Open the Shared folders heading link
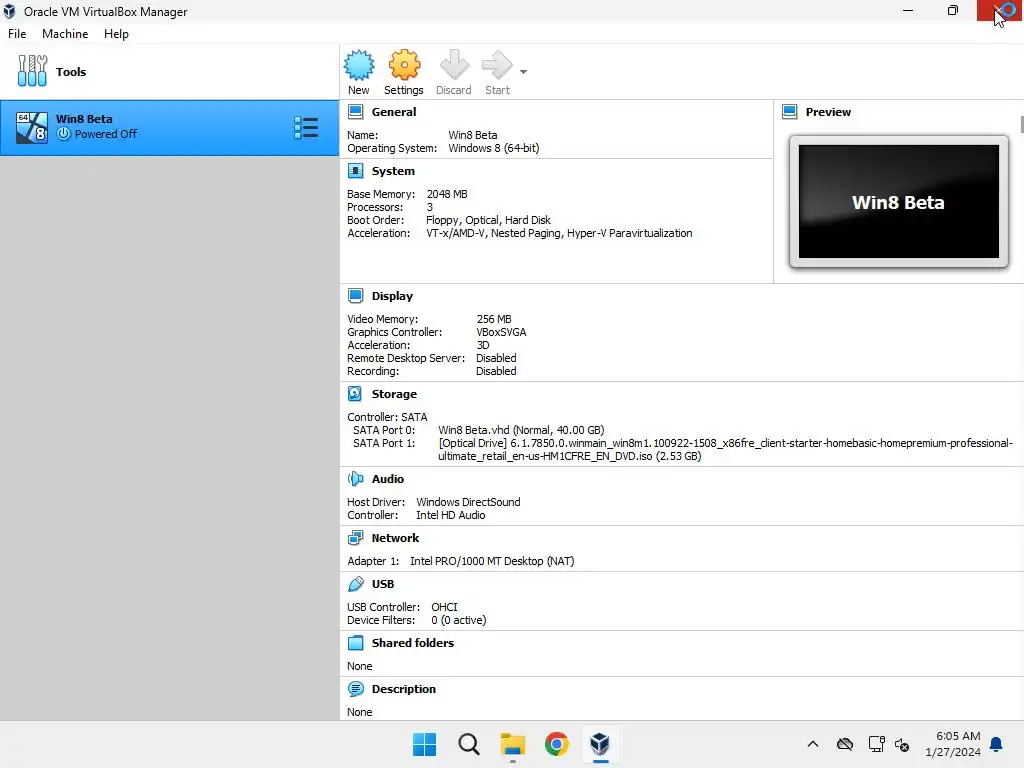 (x=413, y=643)
